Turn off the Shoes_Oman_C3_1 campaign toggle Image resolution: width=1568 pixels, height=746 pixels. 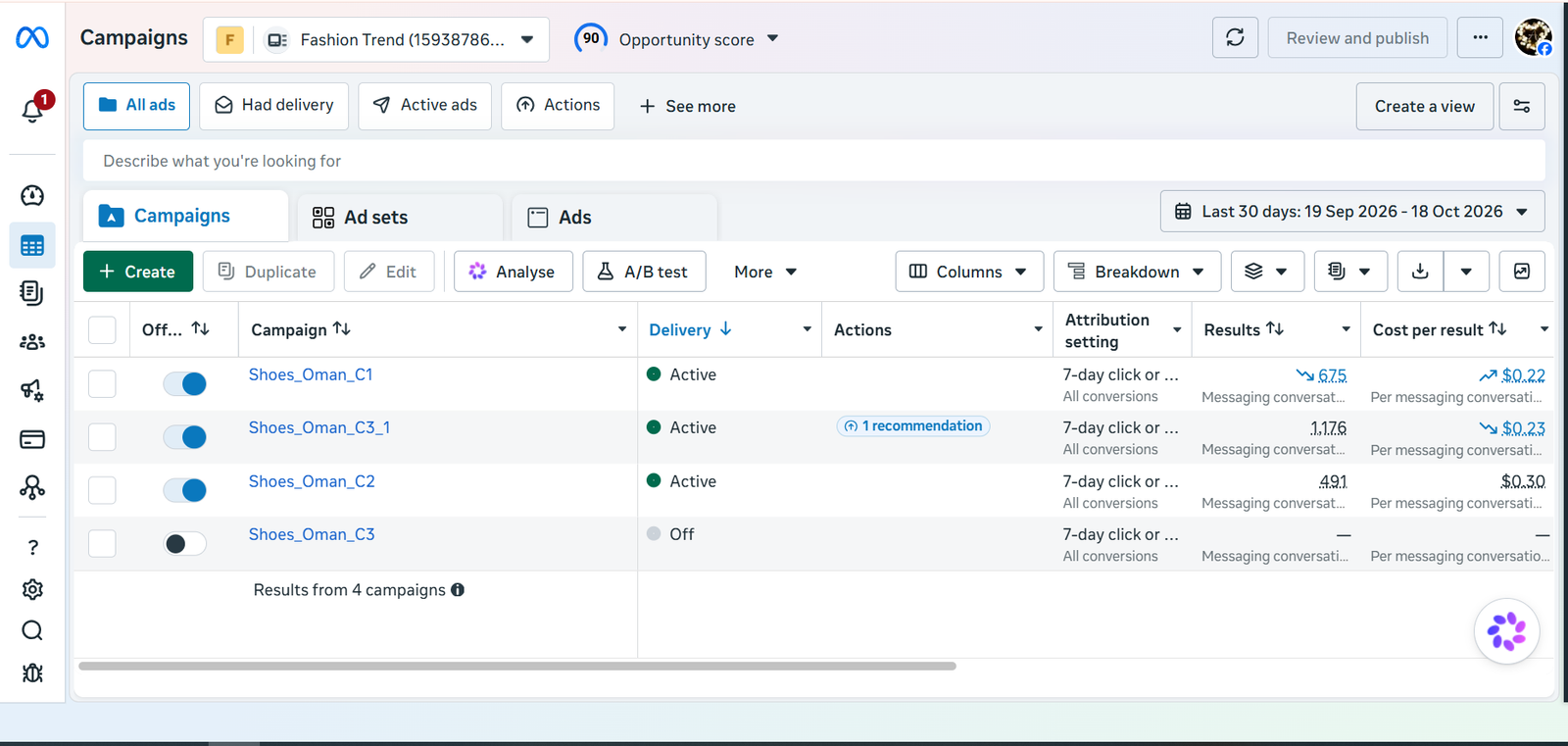pyautogui.click(x=184, y=436)
